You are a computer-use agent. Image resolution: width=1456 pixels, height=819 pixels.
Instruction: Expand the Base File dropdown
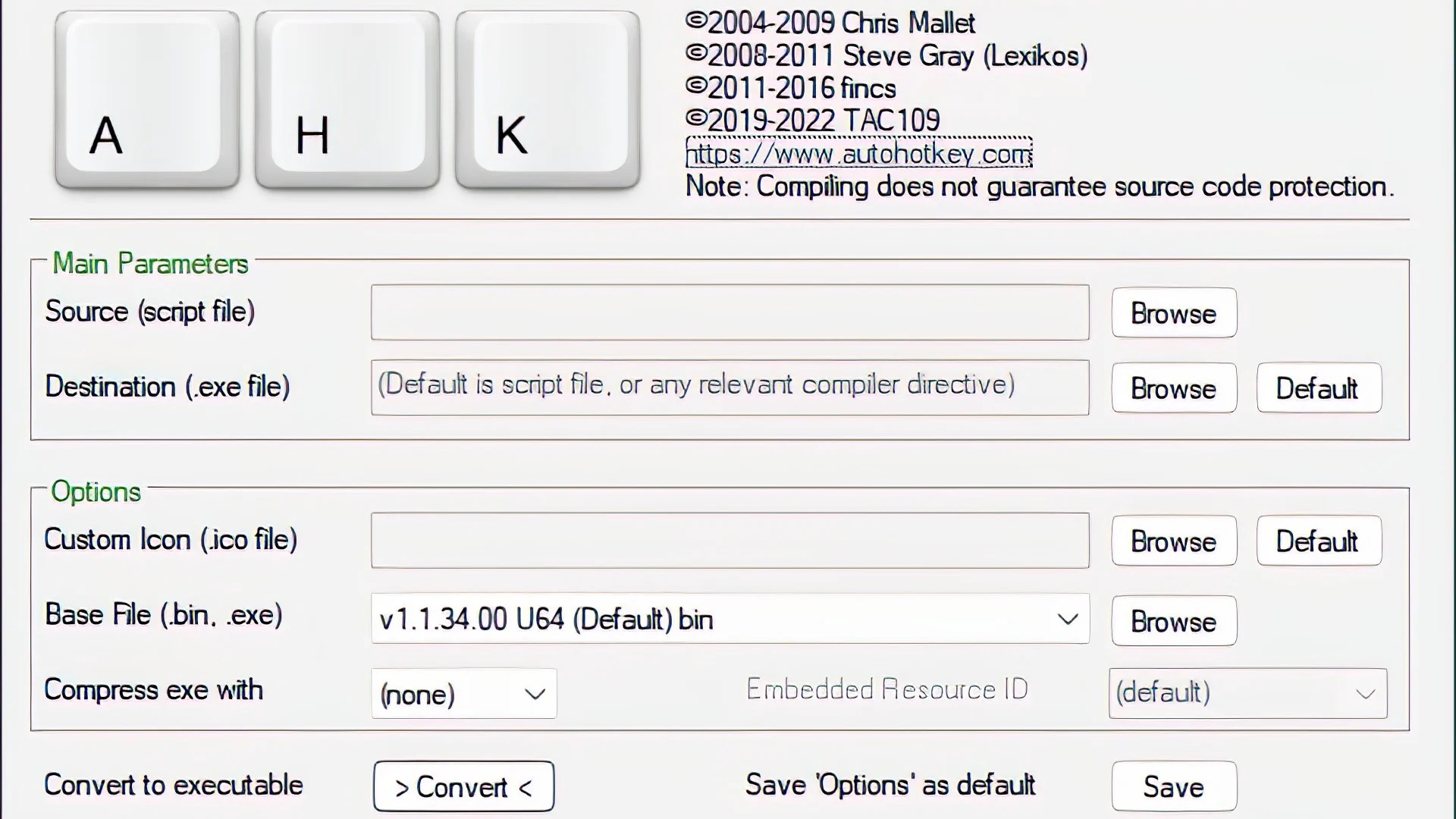click(x=1067, y=619)
